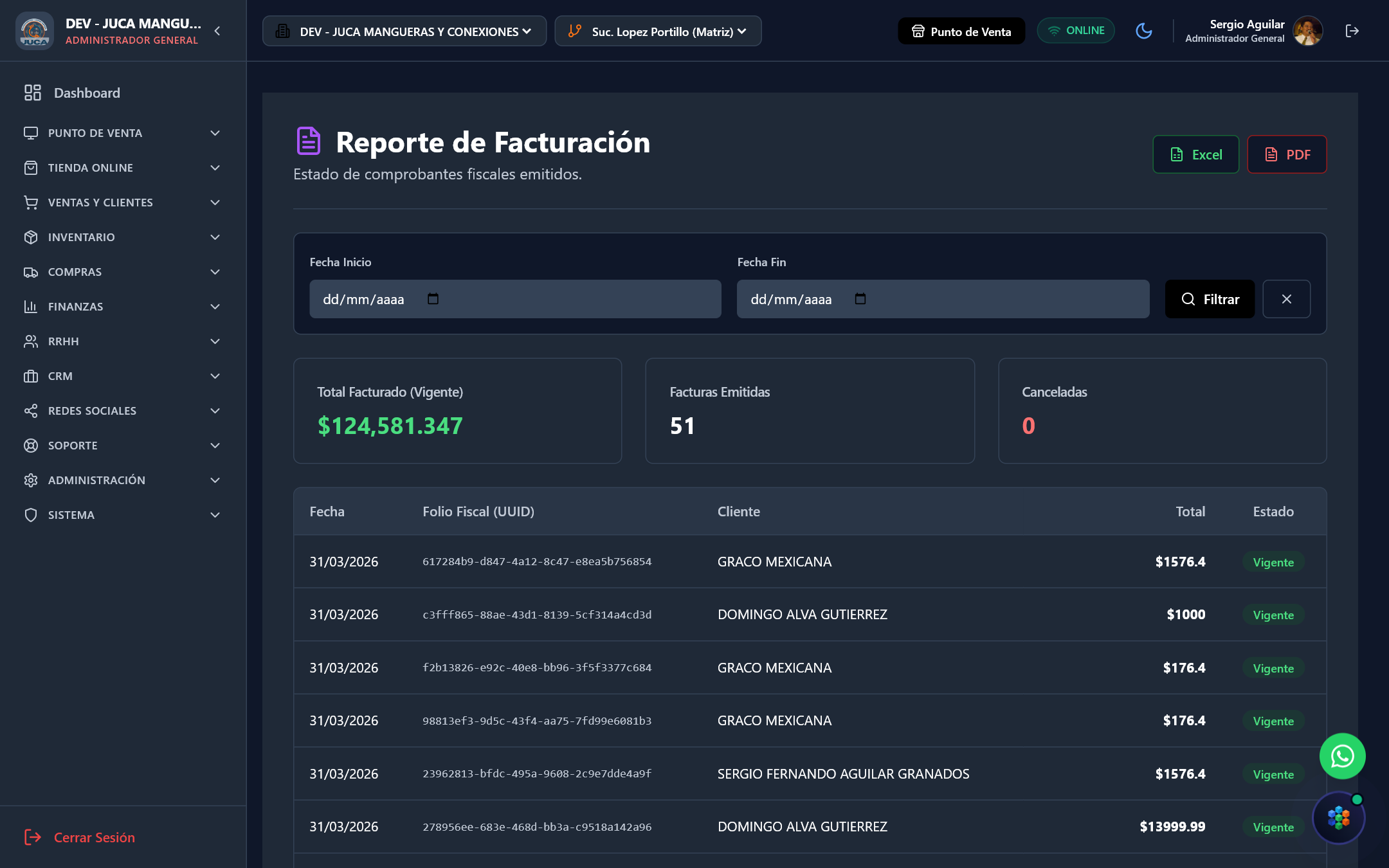Click the Reporte de Facturación document icon

[309, 141]
